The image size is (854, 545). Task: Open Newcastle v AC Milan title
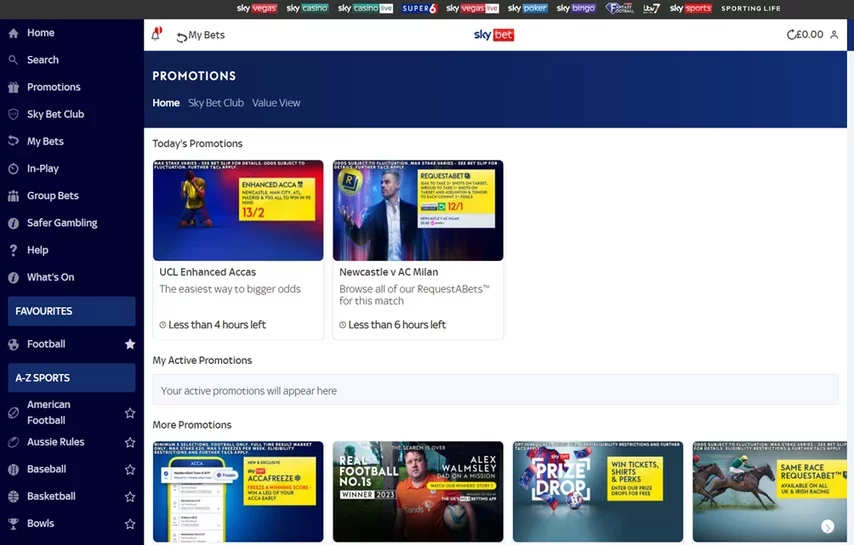click(x=388, y=272)
